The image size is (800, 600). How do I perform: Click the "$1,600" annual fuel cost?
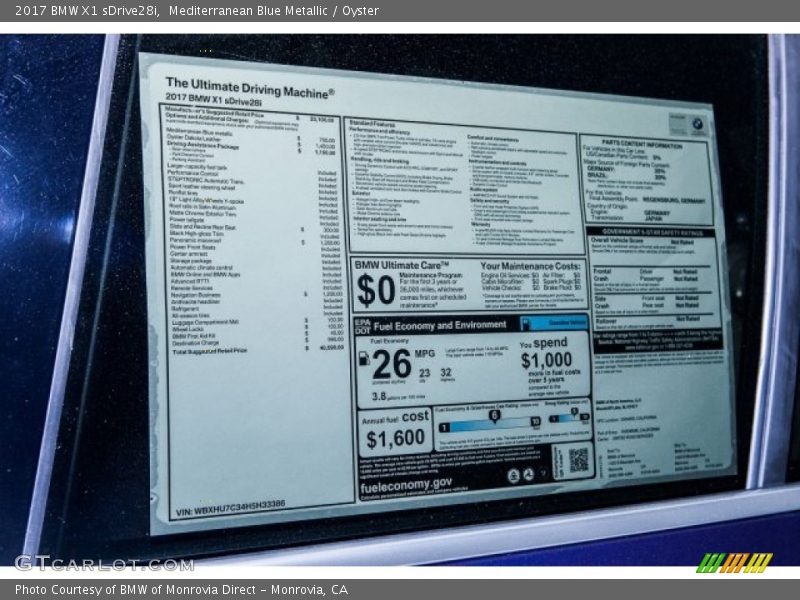[x=395, y=439]
